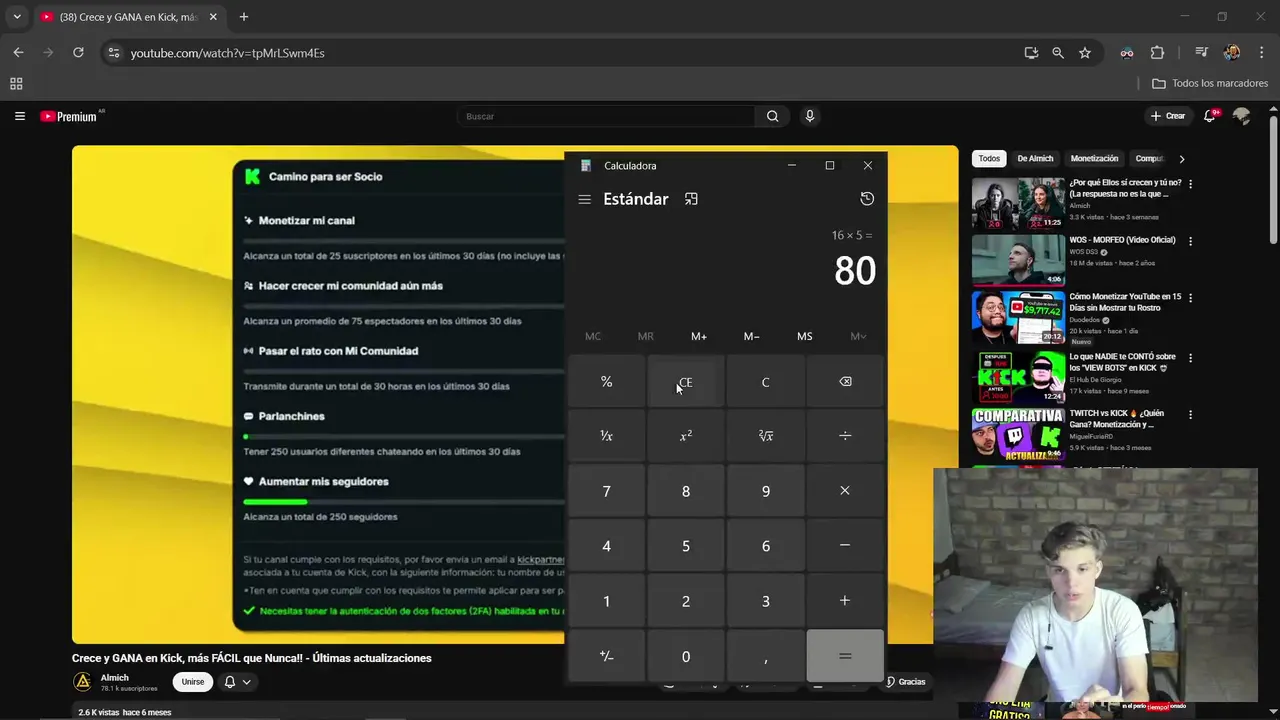Open the Calculator navigation hamburger menu
The width and height of the screenshot is (1280, 720).
click(x=584, y=199)
